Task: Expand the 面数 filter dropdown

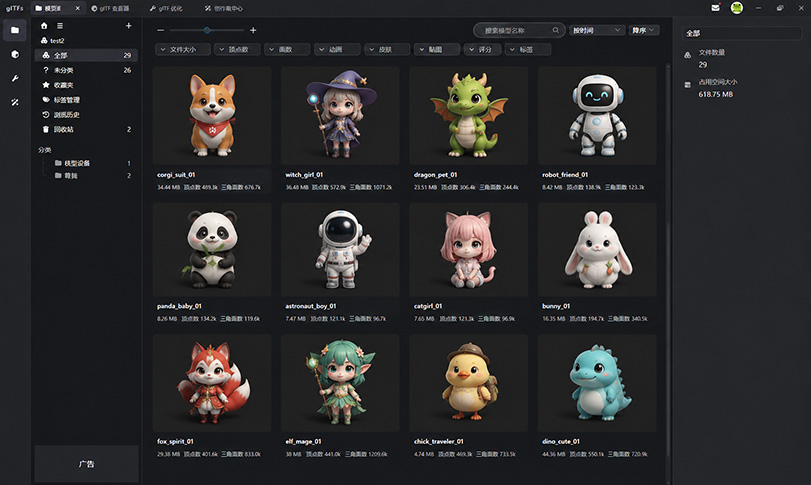Action: pos(287,50)
